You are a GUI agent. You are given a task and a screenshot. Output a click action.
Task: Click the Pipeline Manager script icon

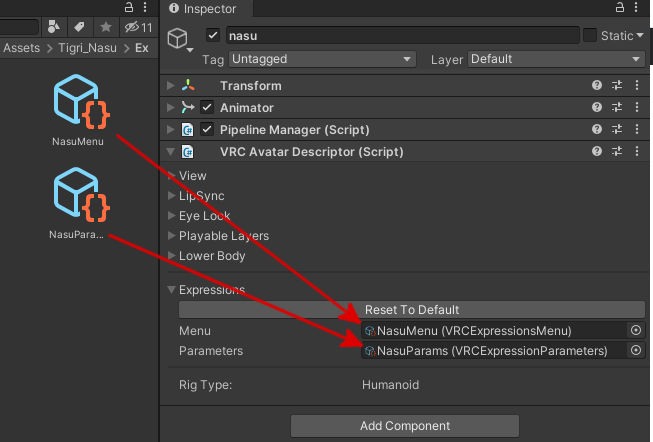pos(188,130)
